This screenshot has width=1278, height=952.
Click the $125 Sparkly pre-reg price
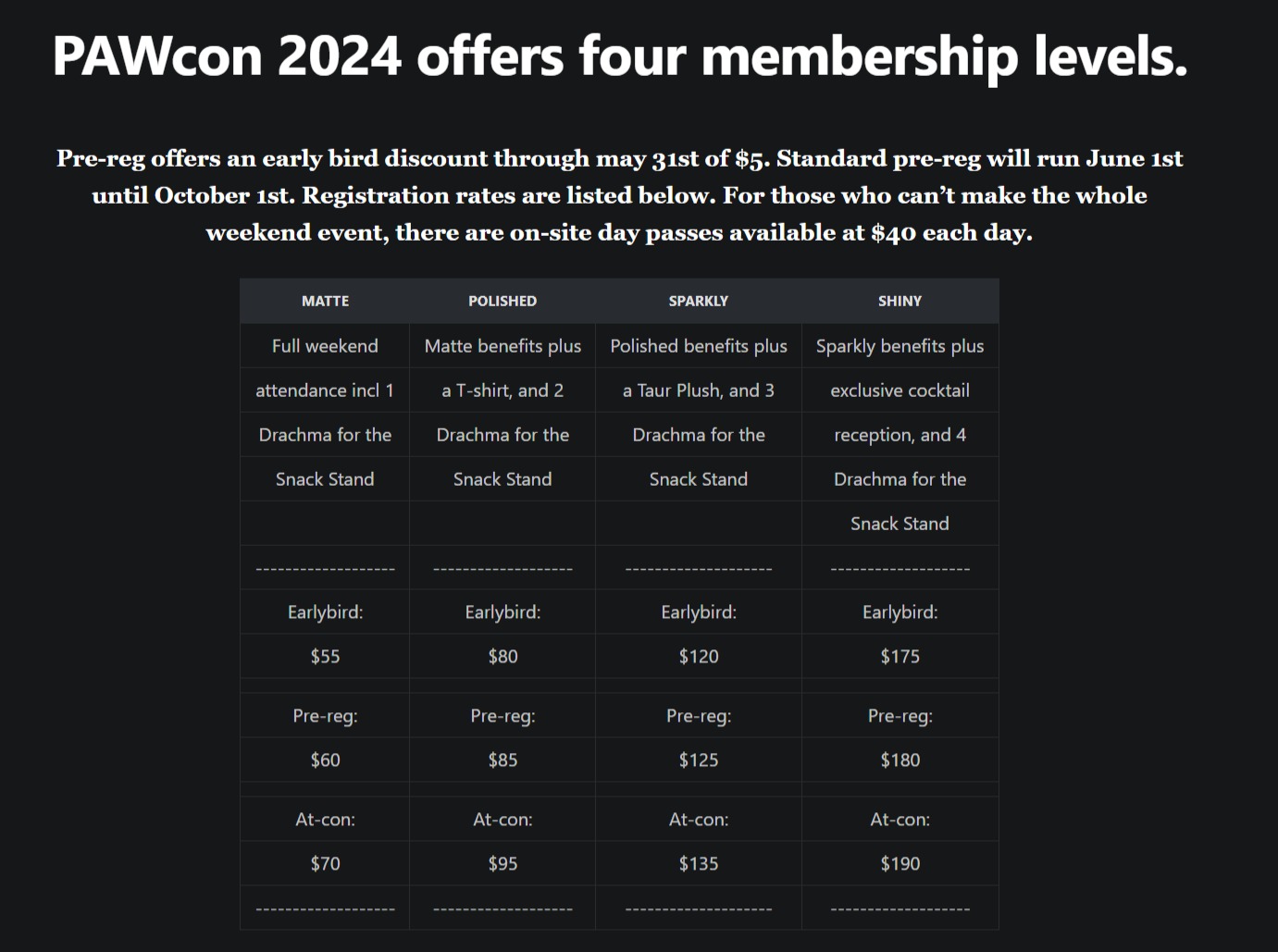pyautogui.click(x=699, y=760)
